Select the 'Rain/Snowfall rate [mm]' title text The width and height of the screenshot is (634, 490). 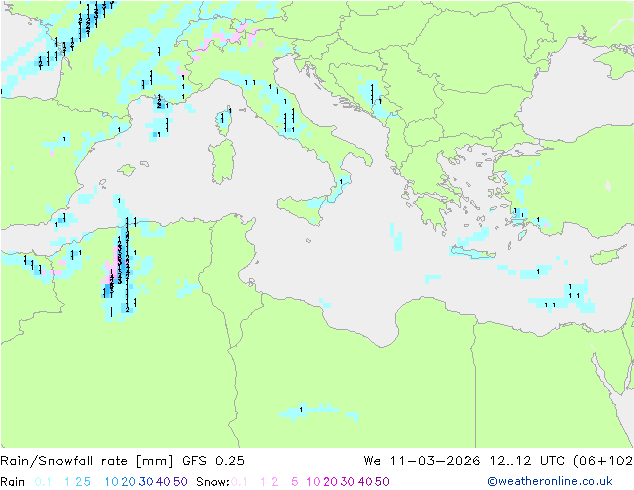coord(87,461)
